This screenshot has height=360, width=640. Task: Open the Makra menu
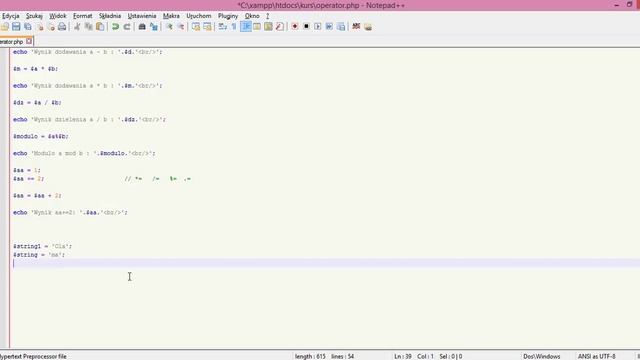pos(171,16)
